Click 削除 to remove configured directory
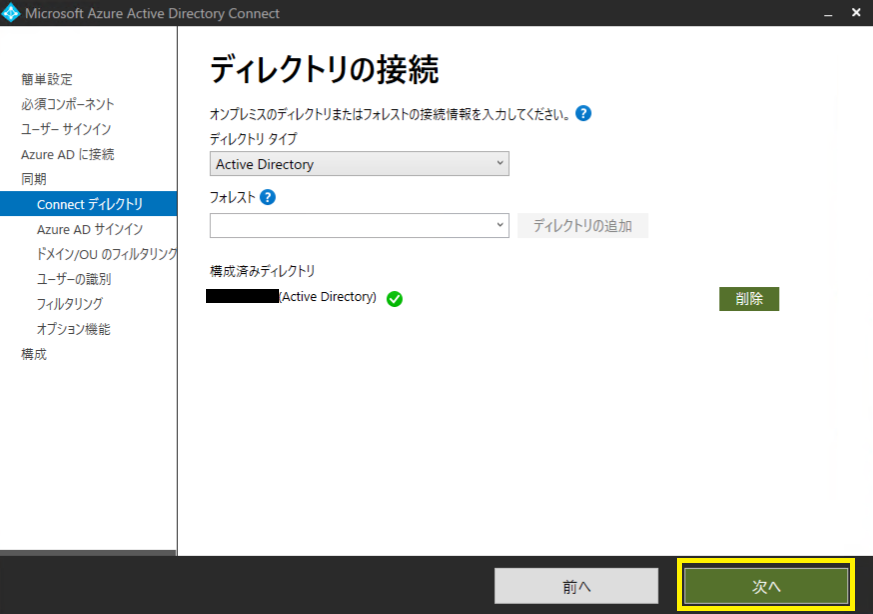 (x=749, y=299)
